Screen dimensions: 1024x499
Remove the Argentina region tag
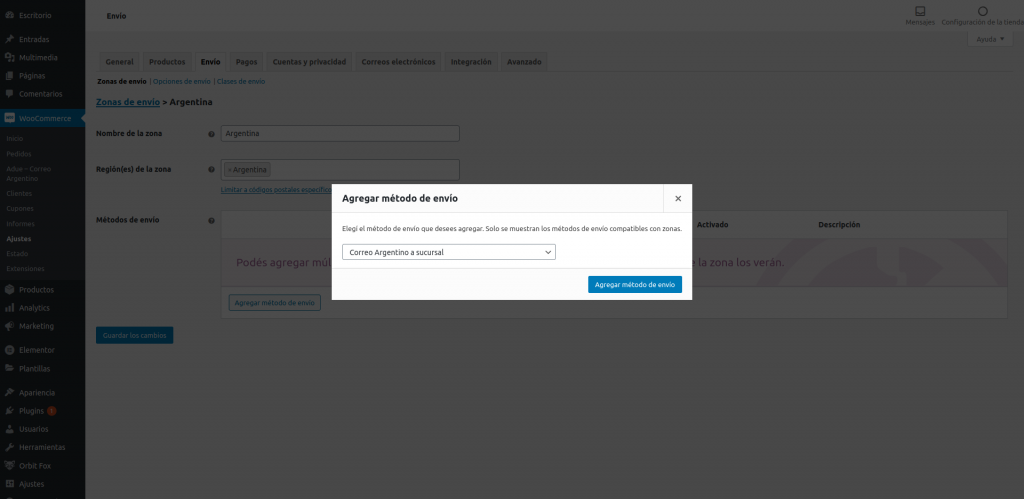[230, 170]
